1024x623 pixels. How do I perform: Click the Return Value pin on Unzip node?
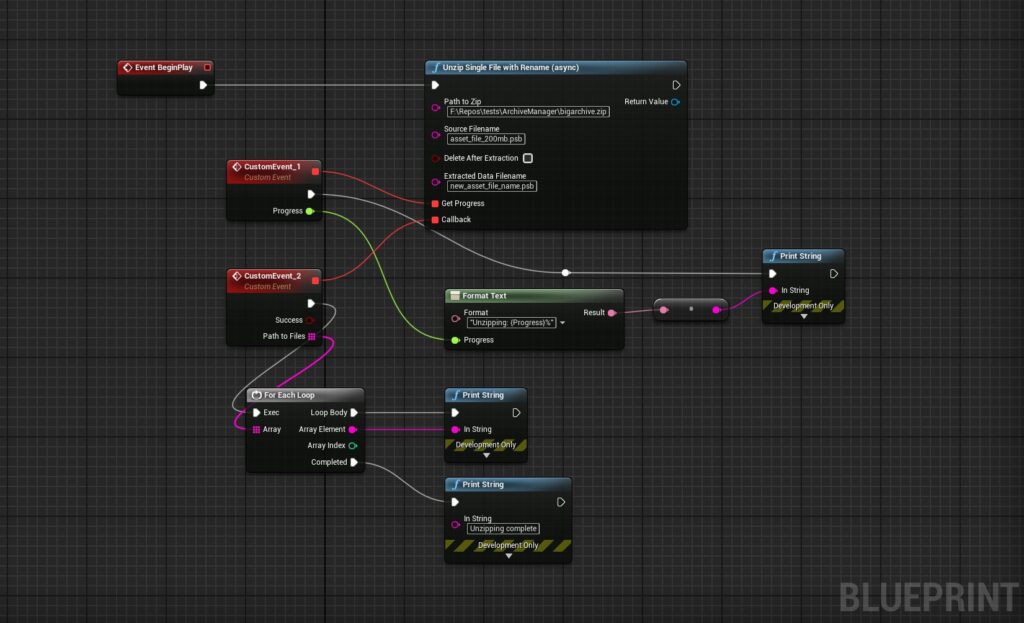(675, 102)
